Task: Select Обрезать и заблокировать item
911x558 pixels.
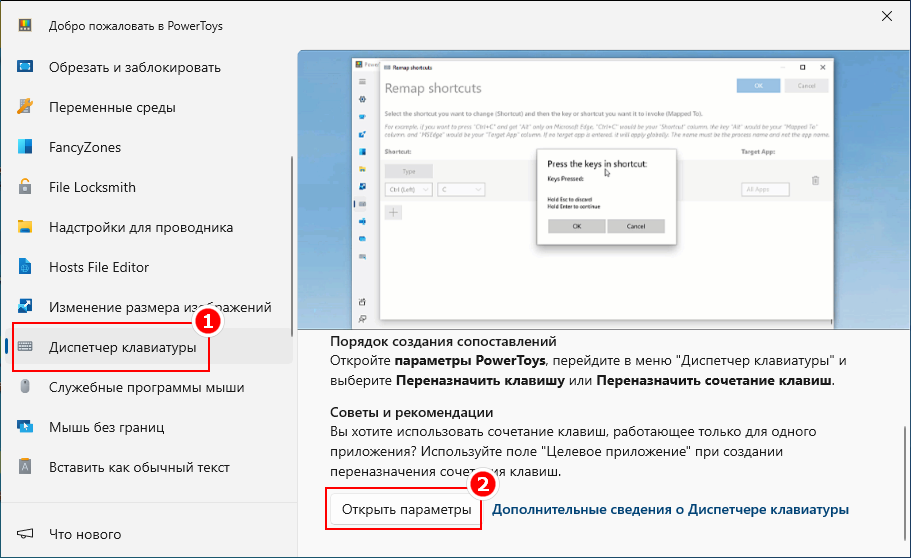Action: click(x=149, y=67)
